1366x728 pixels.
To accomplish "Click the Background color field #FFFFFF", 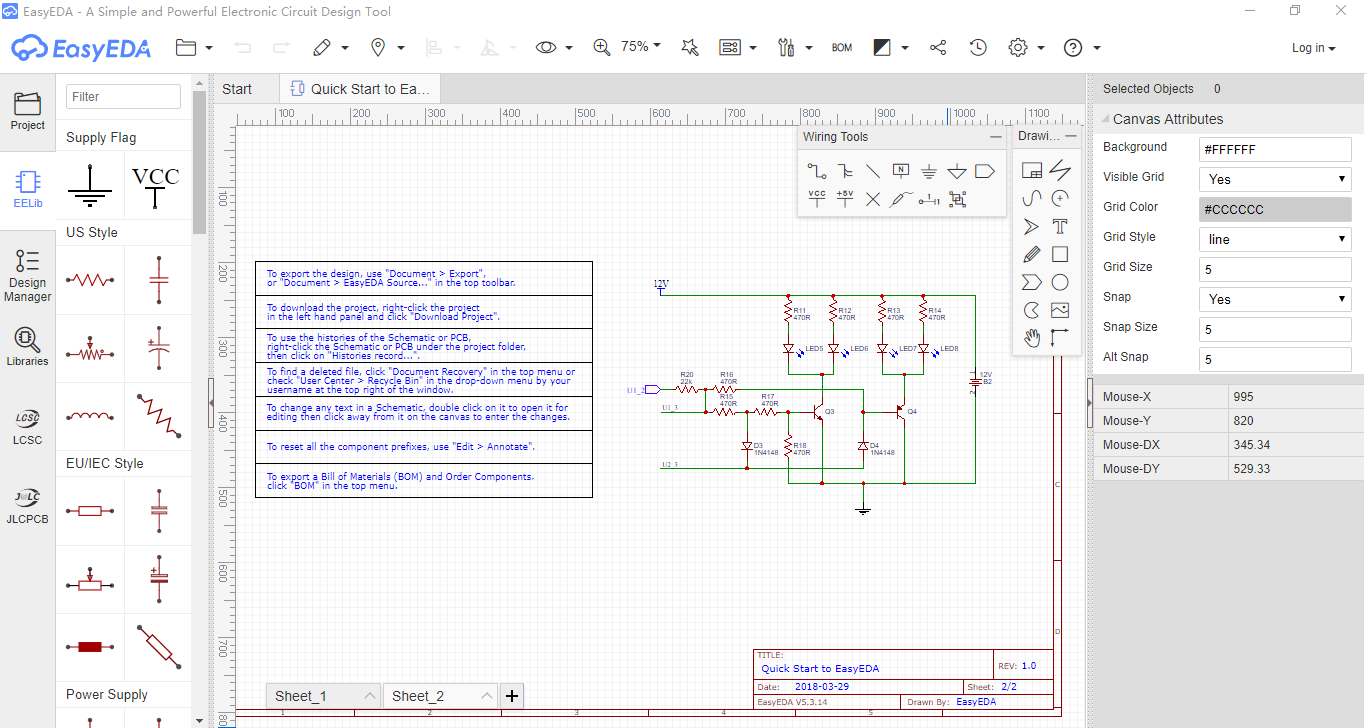I will [x=1275, y=149].
